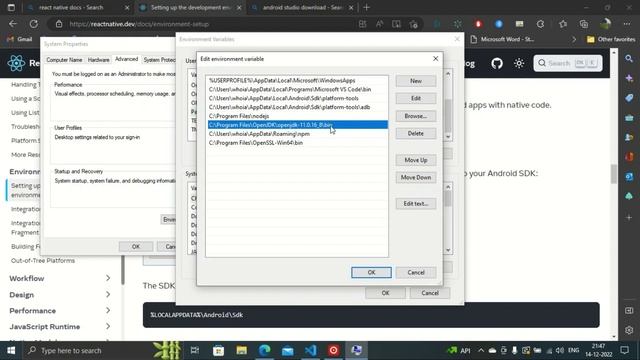Viewport: 640px width, 360px height.
Task: Cancel the Edit environment variable dialog
Action: click(x=416, y=272)
